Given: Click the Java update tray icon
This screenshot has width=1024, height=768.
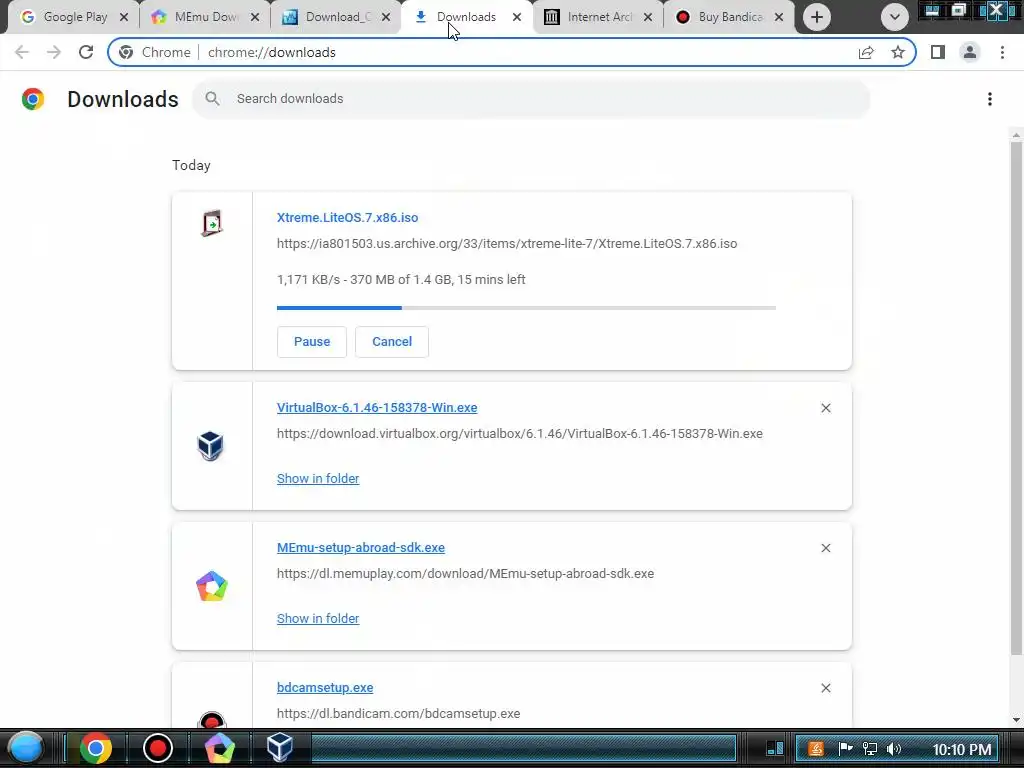Looking at the screenshot, I should [x=815, y=749].
